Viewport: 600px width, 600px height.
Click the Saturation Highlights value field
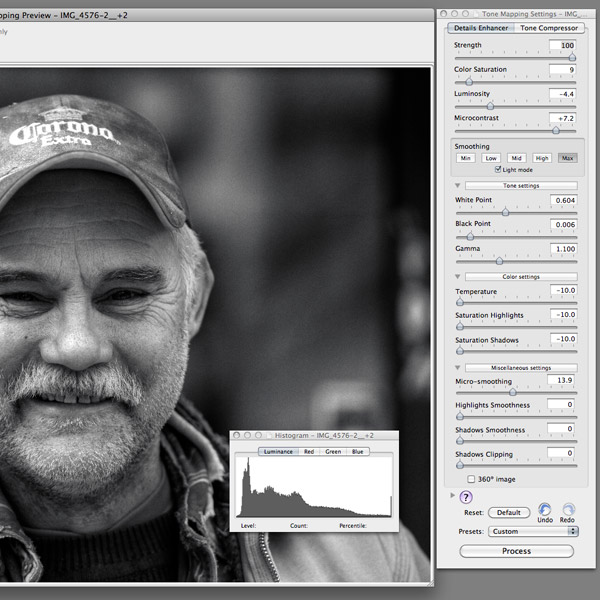(x=563, y=315)
